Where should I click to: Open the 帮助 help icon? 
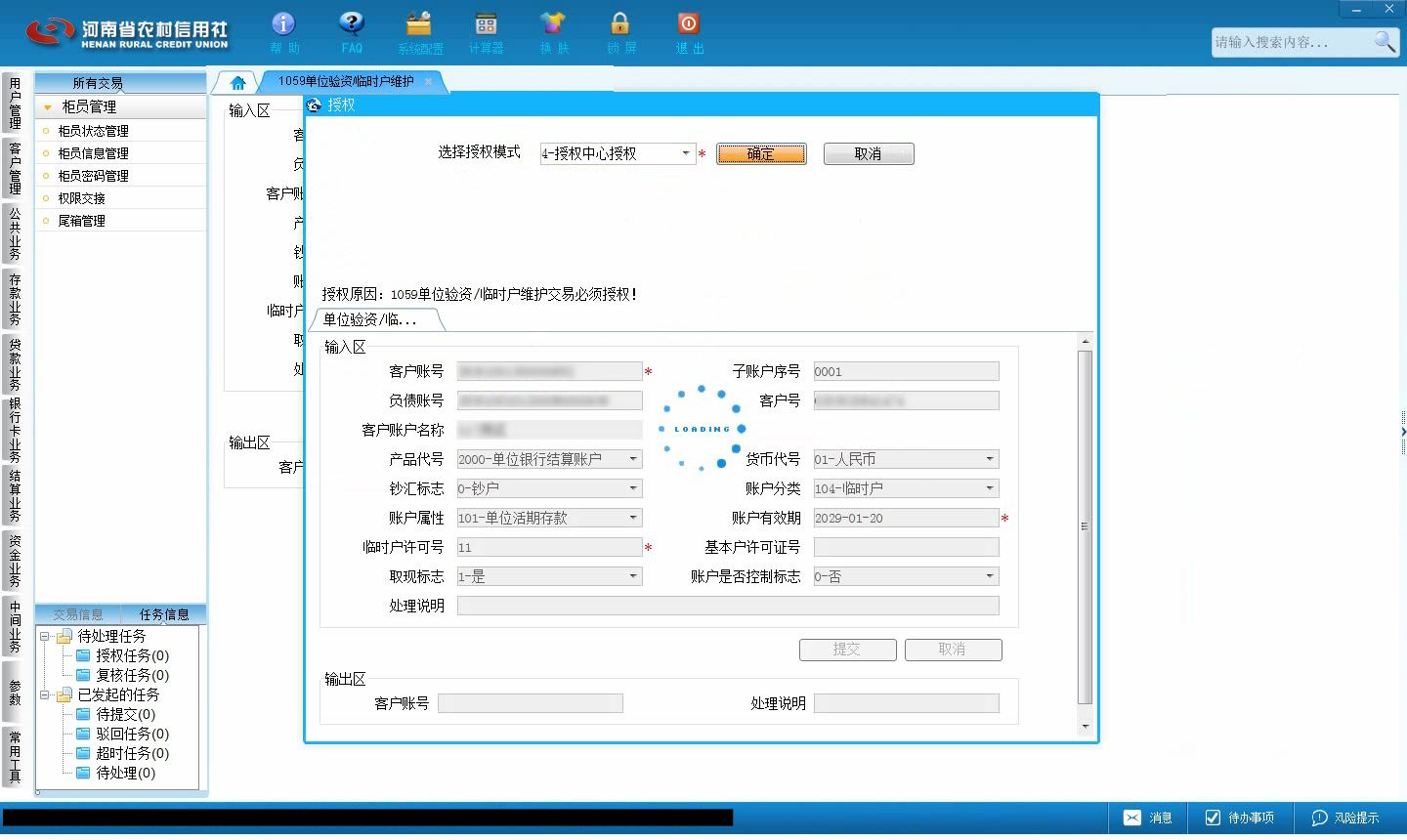(x=284, y=32)
